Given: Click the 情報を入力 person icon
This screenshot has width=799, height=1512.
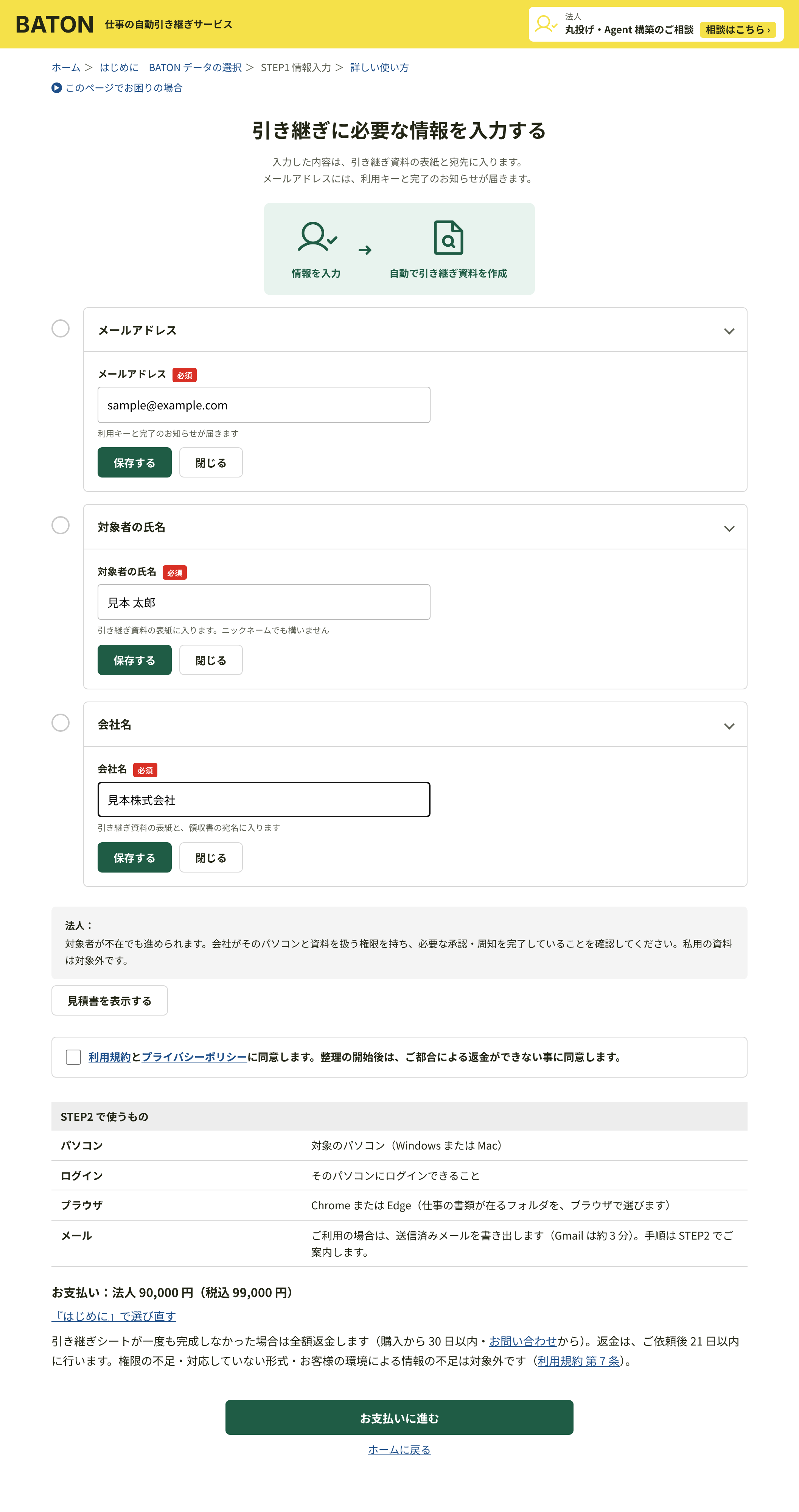Looking at the screenshot, I should point(317,236).
